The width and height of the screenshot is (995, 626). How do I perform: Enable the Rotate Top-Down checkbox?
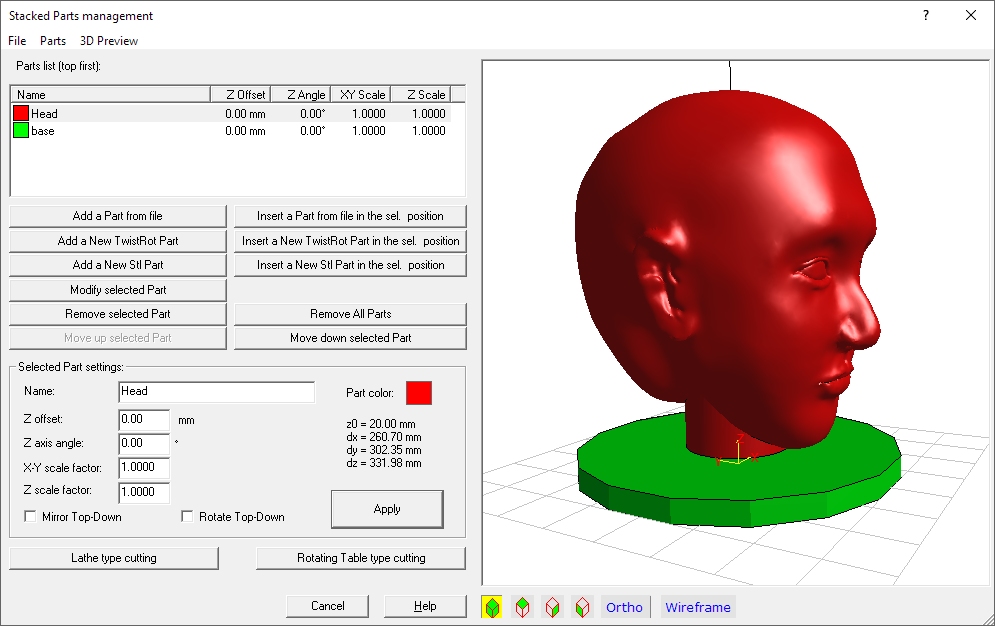(186, 516)
